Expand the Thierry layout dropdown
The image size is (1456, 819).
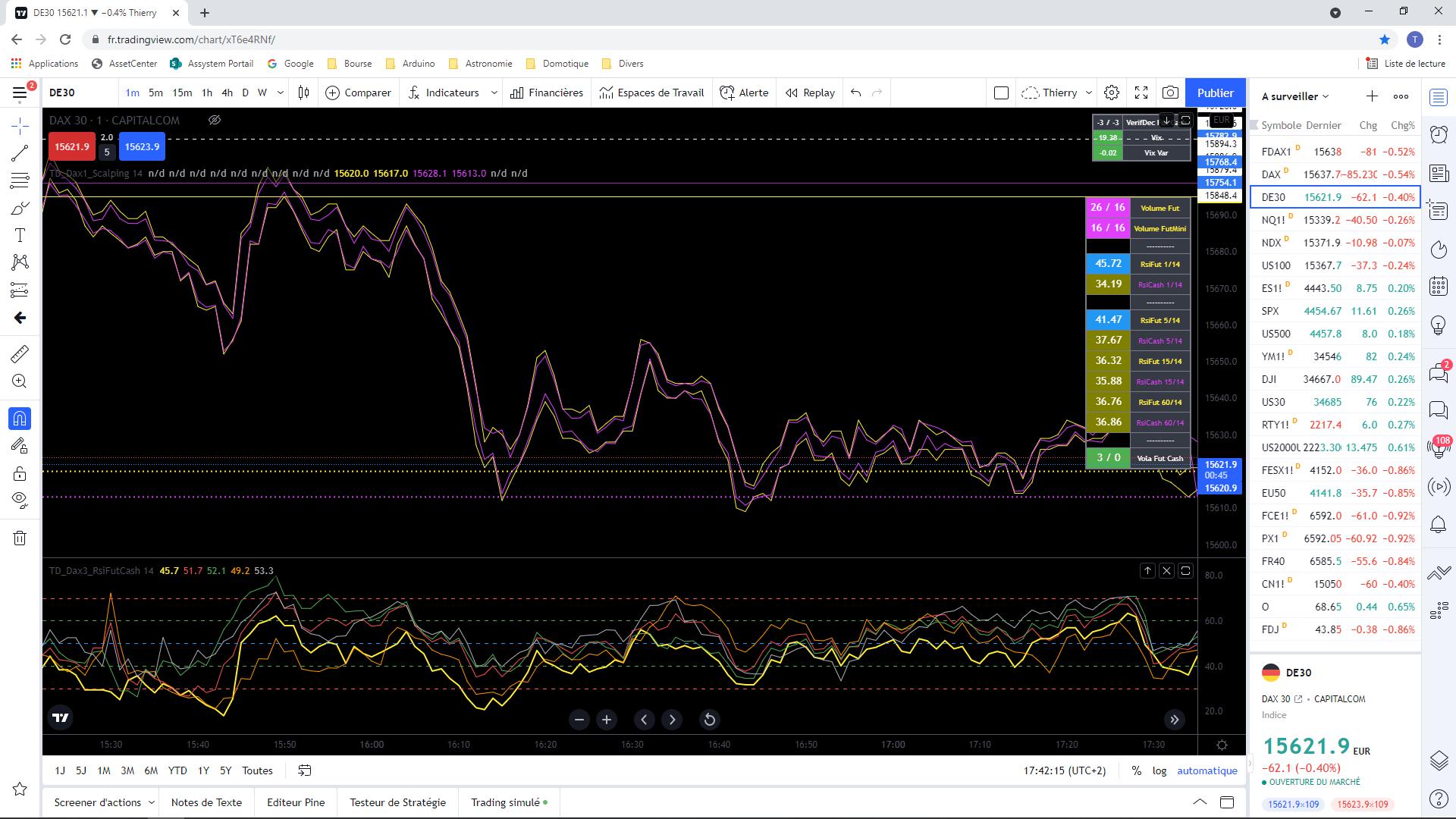(x=1089, y=93)
